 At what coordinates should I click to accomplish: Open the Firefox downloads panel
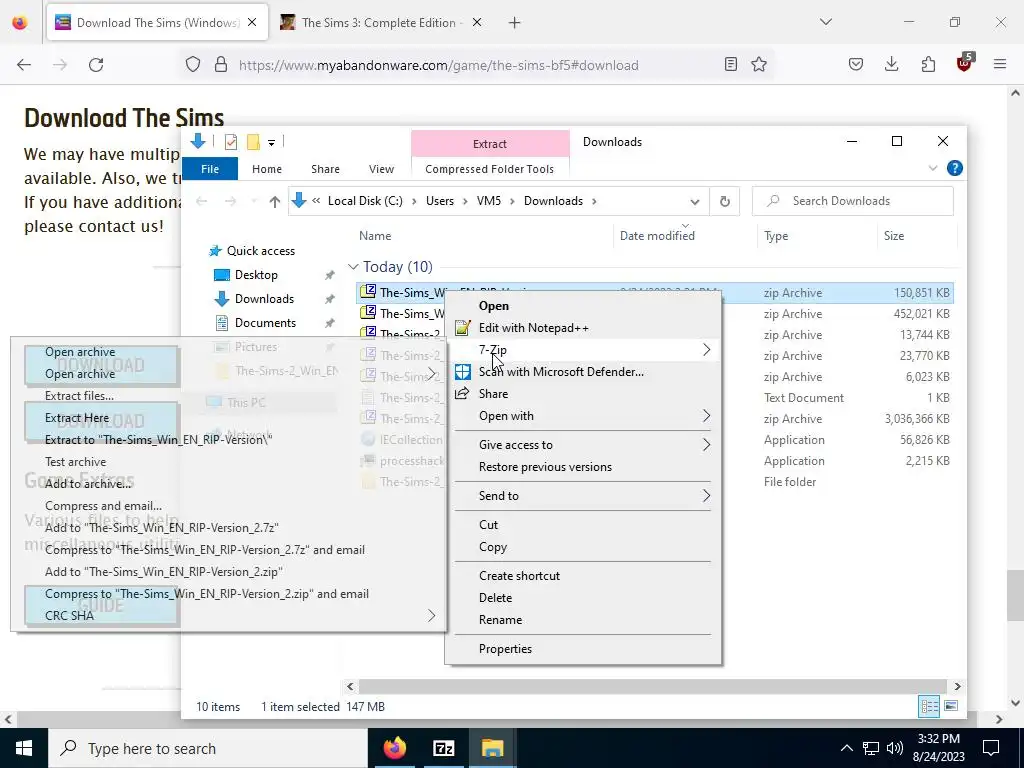click(x=891, y=65)
